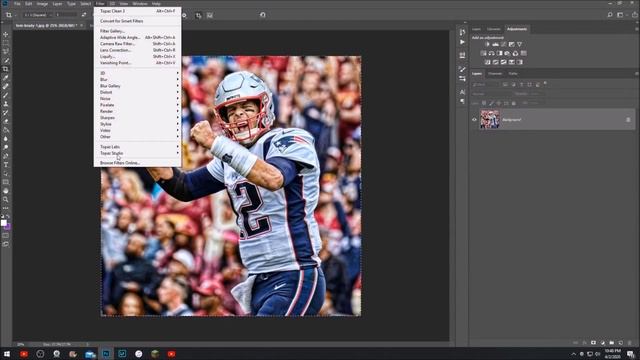This screenshot has width=640, height=360.
Task: Click the Vibrance triangle adjustment icon
Action: (x=520, y=44)
